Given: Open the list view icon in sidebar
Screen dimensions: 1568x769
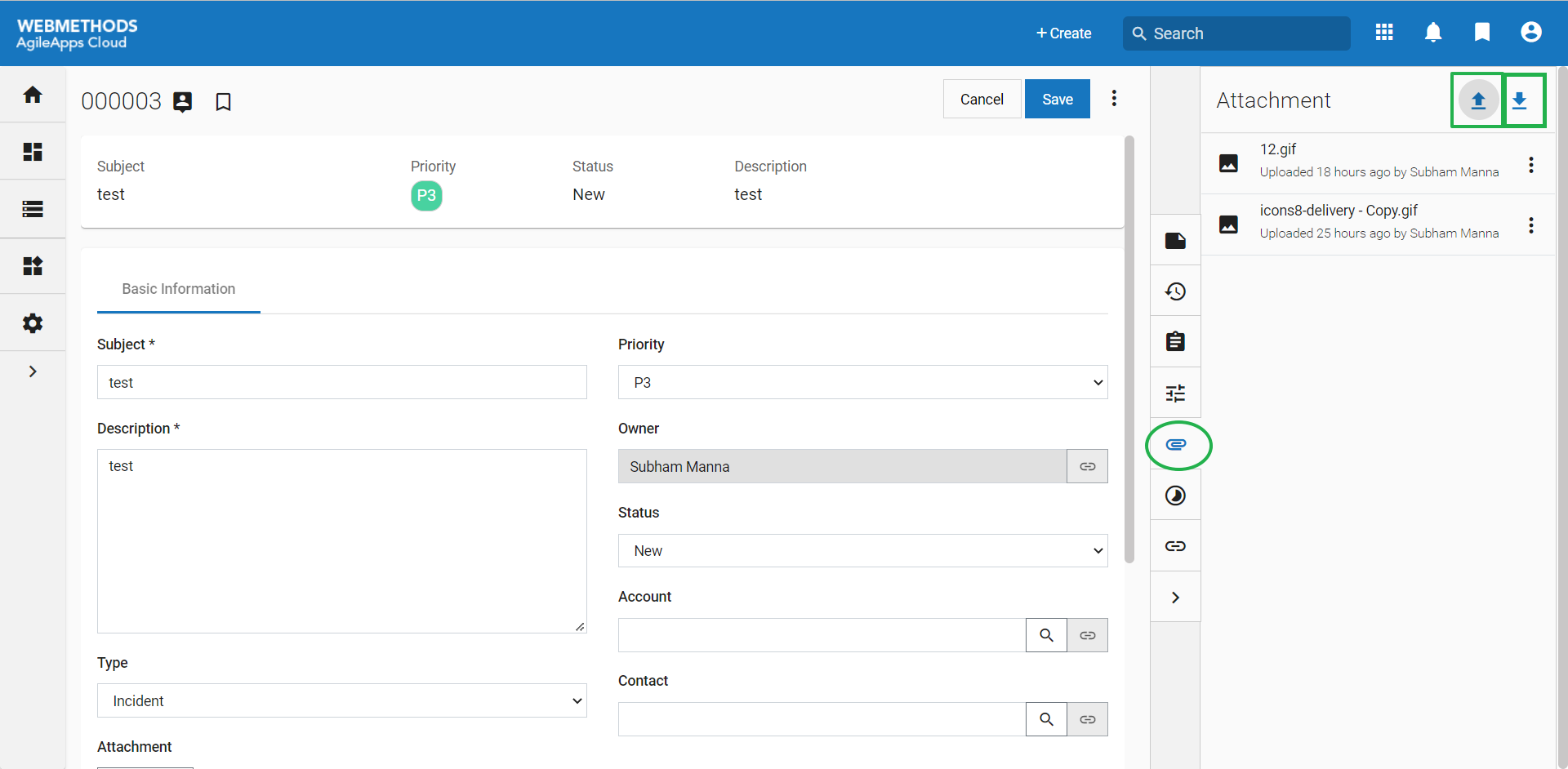Looking at the screenshot, I should 33,209.
